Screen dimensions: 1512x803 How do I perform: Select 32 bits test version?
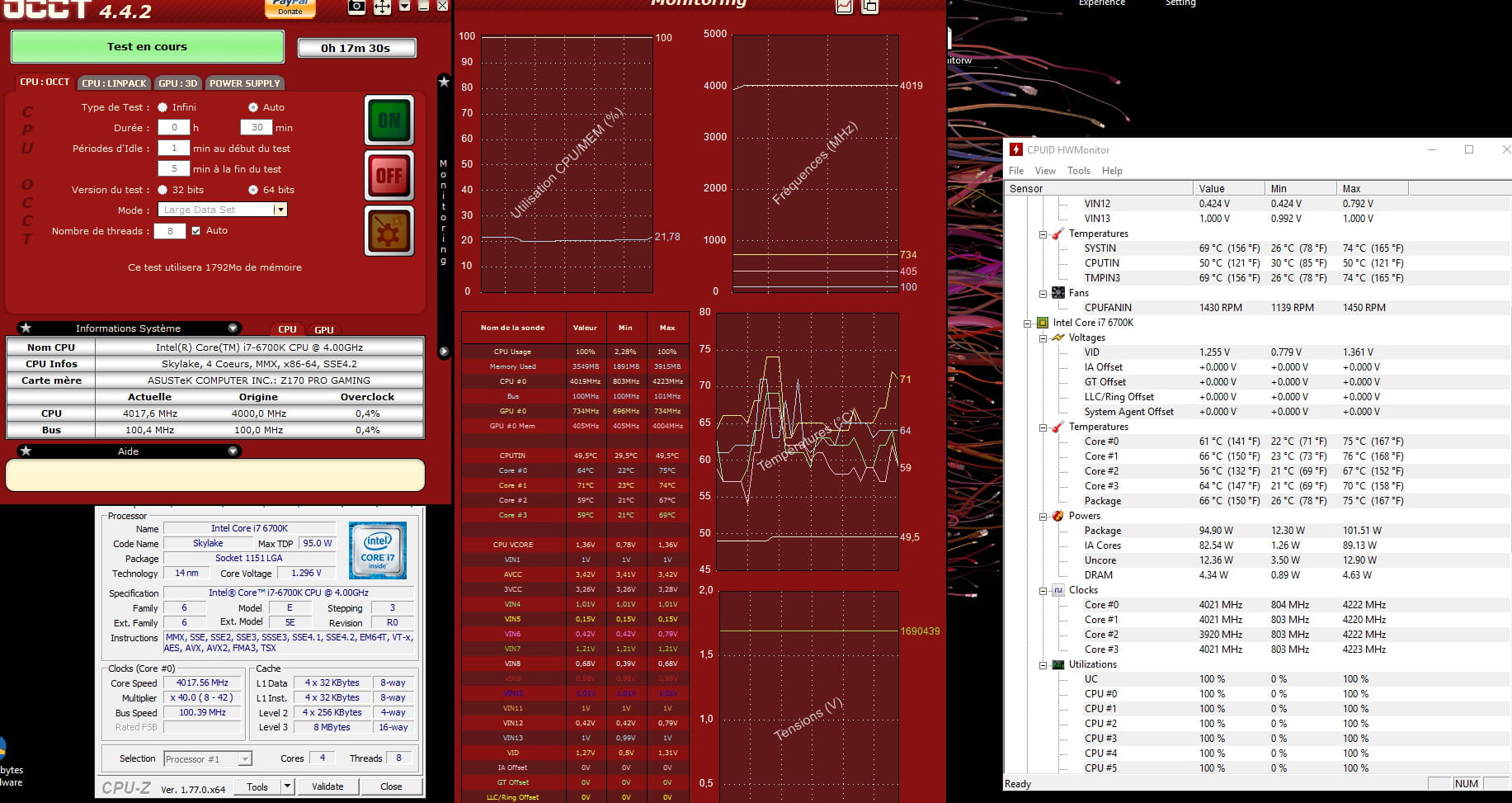(163, 190)
